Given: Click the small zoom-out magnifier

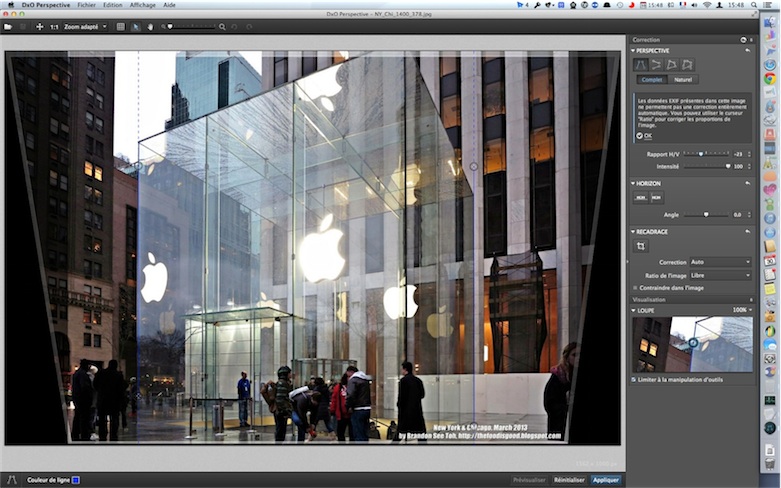Looking at the screenshot, I should (163, 27).
